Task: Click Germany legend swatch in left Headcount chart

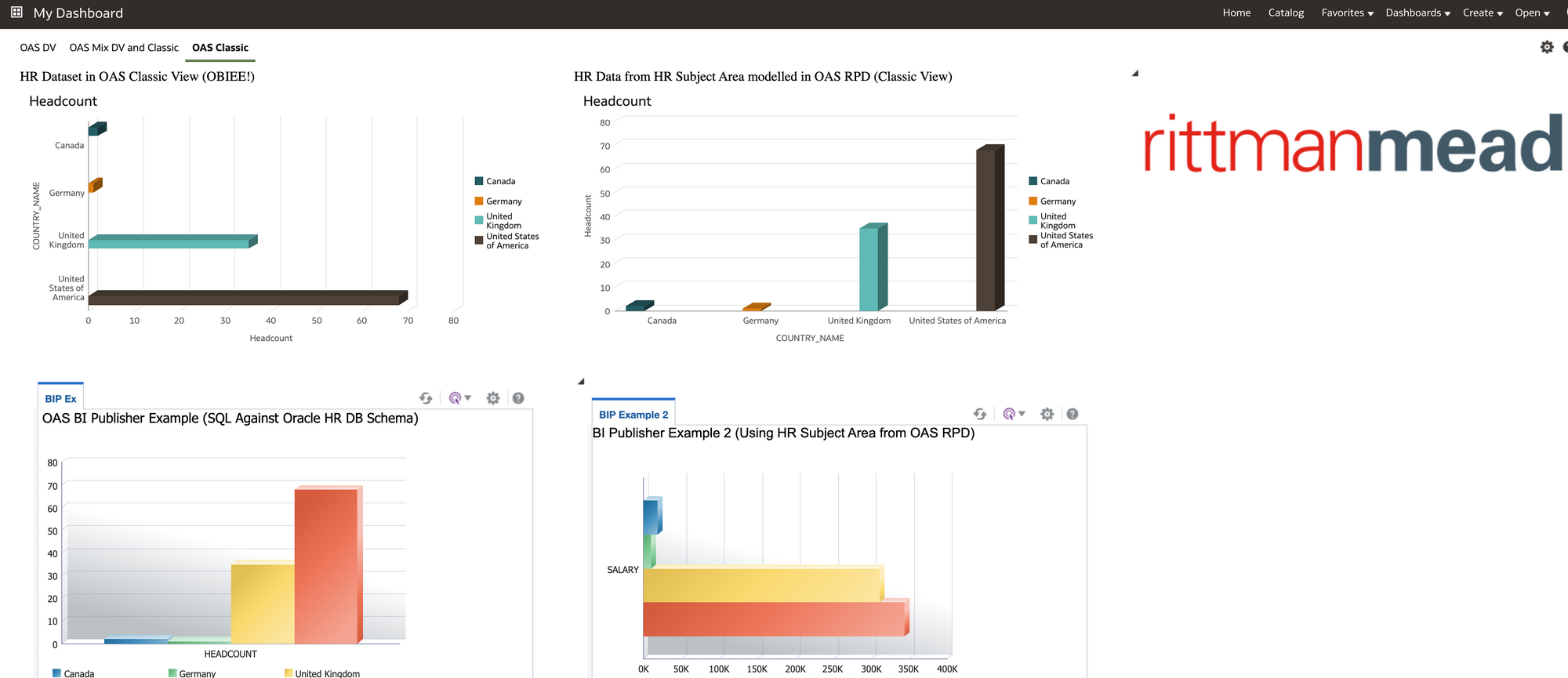Action: (x=479, y=201)
